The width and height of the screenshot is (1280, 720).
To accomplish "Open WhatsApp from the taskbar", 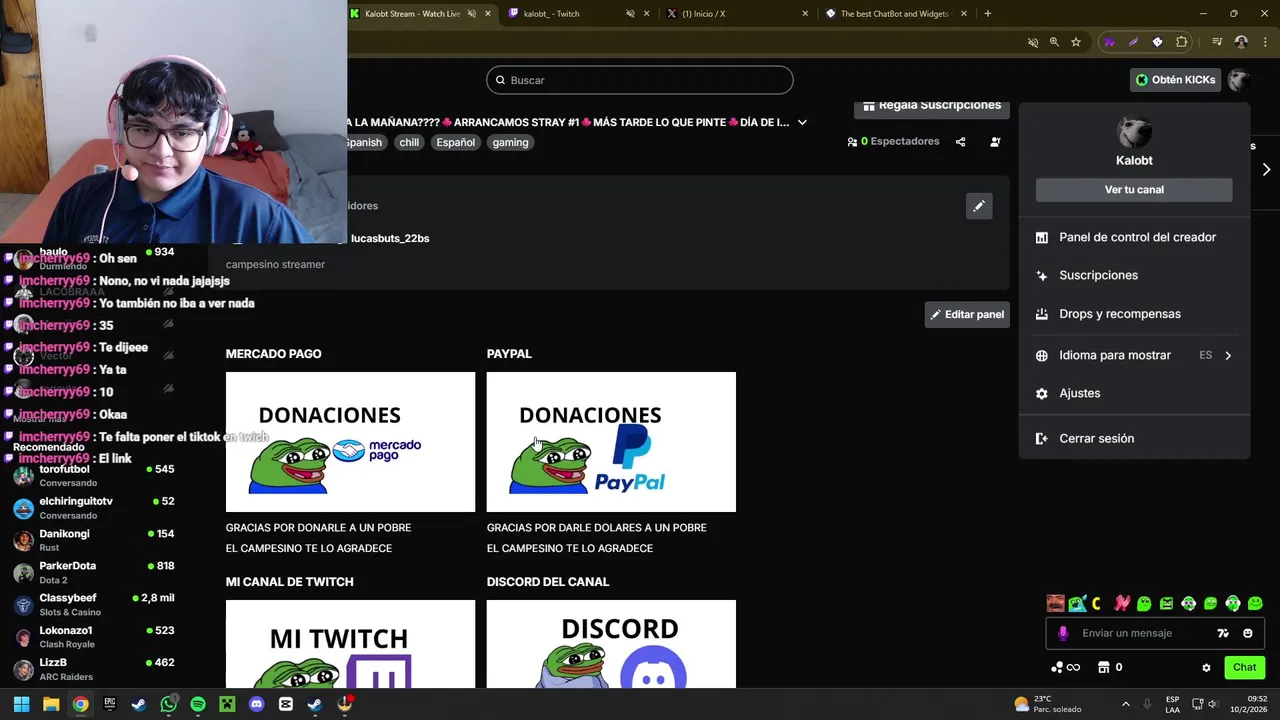I will [168, 704].
